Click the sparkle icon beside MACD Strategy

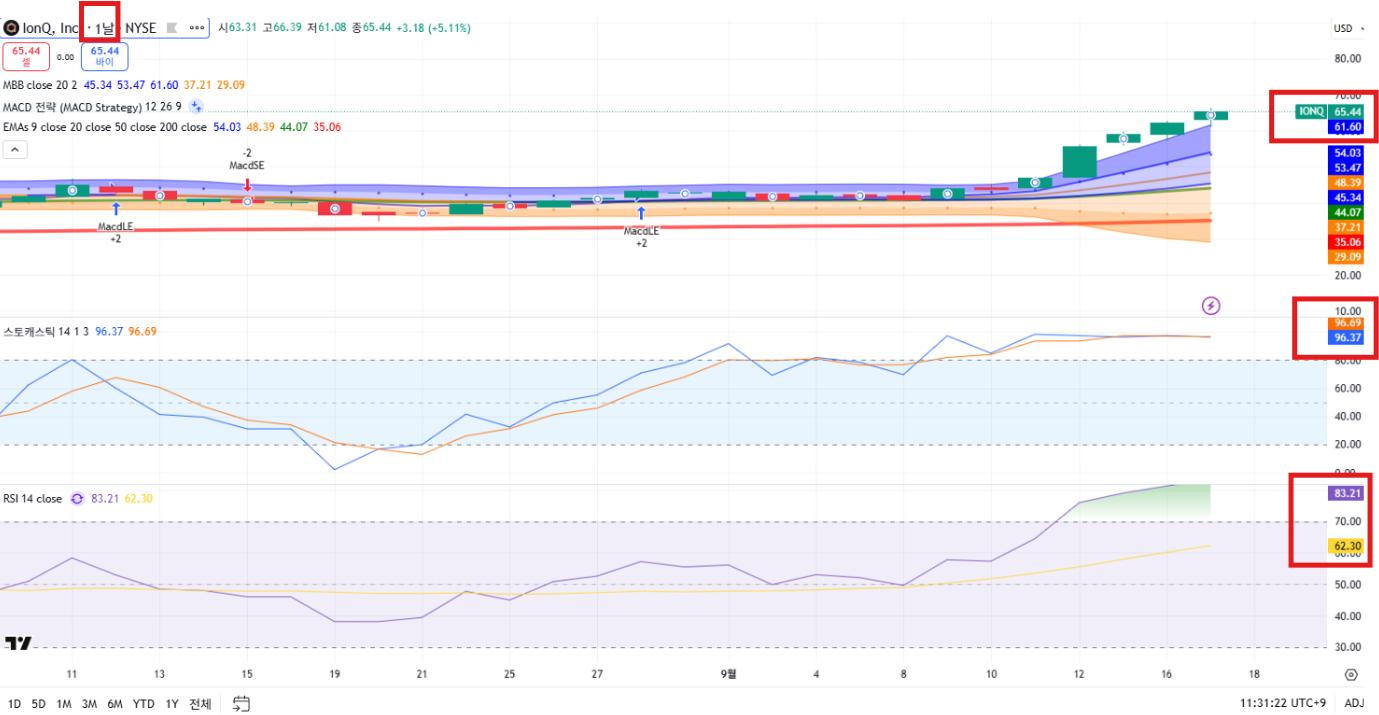196,106
